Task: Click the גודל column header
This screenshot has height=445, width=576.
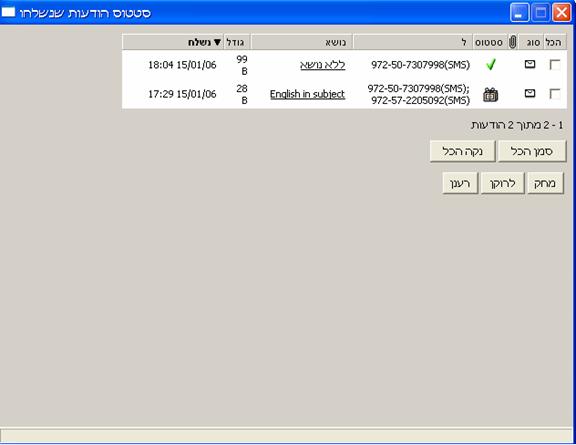Action: click(237, 42)
